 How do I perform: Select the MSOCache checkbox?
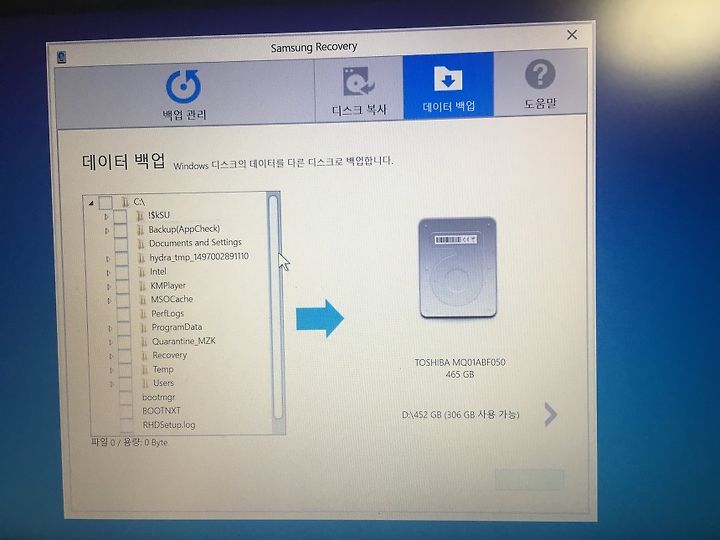coord(123,301)
